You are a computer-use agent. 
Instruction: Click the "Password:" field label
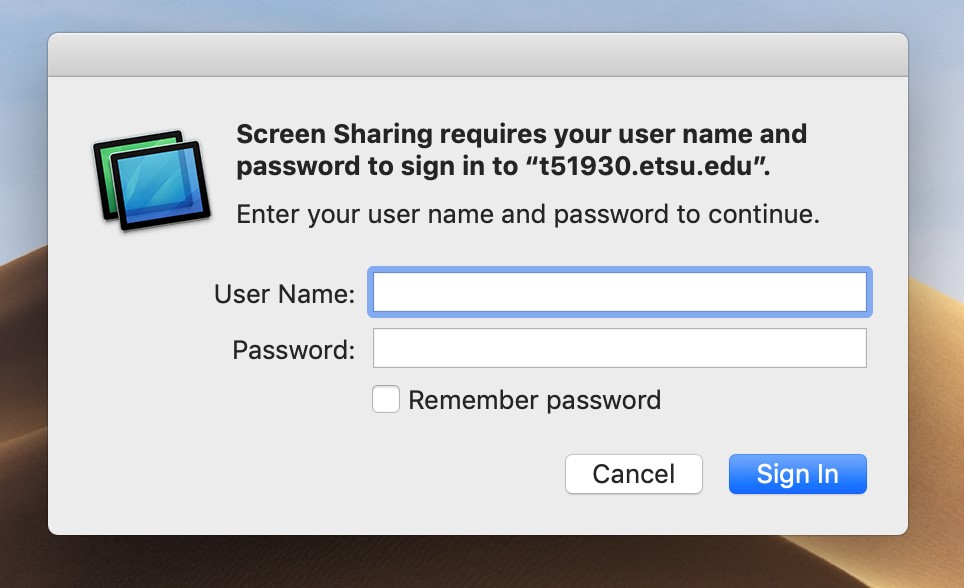click(x=293, y=350)
